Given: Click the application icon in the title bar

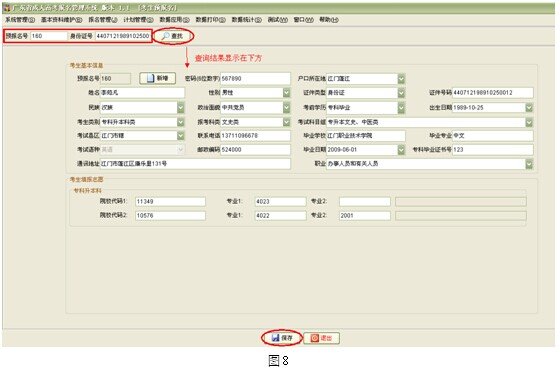Looking at the screenshot, I should [7, 8].
